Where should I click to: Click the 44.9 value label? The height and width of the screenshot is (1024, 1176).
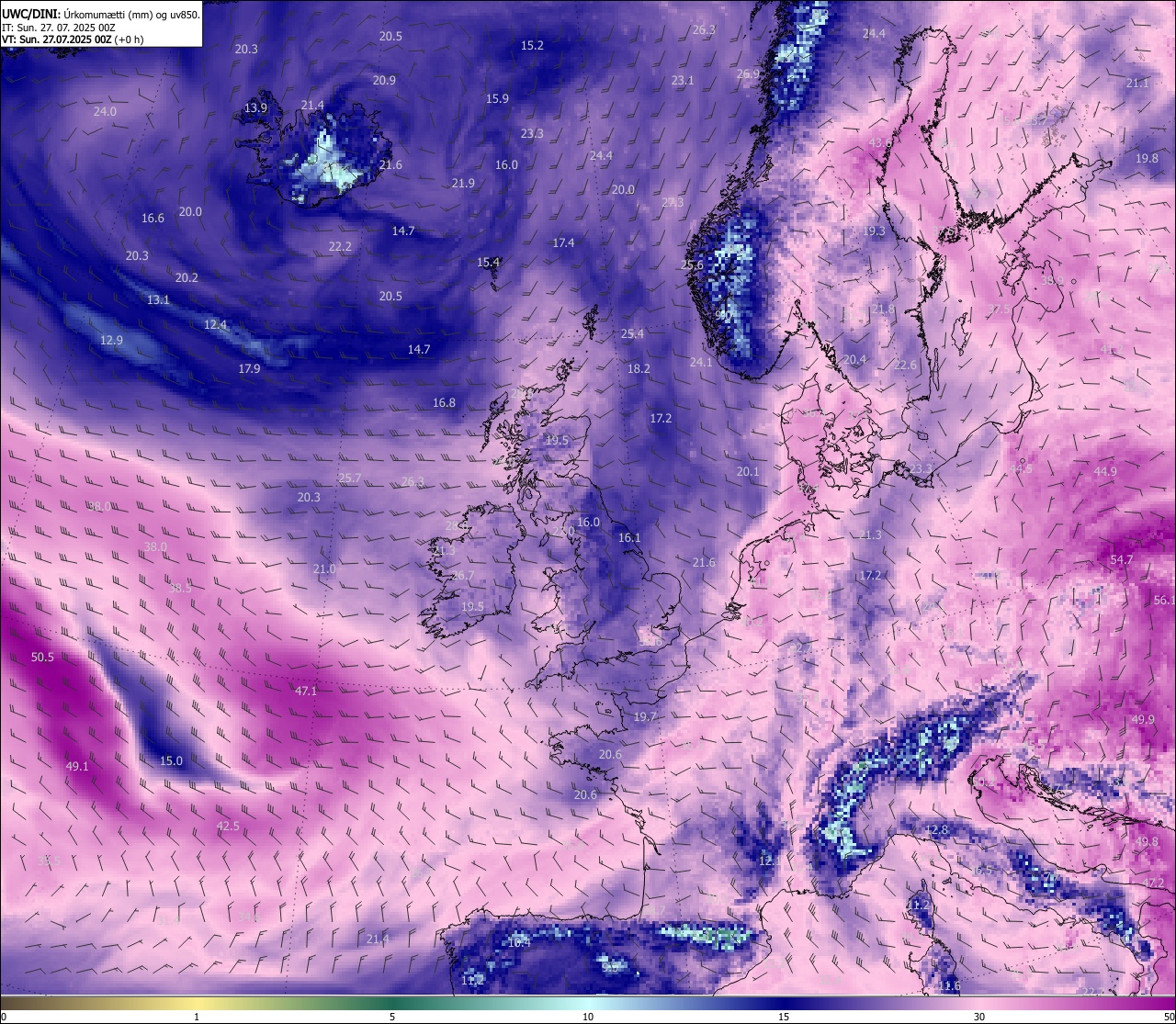click(1105, 471)
